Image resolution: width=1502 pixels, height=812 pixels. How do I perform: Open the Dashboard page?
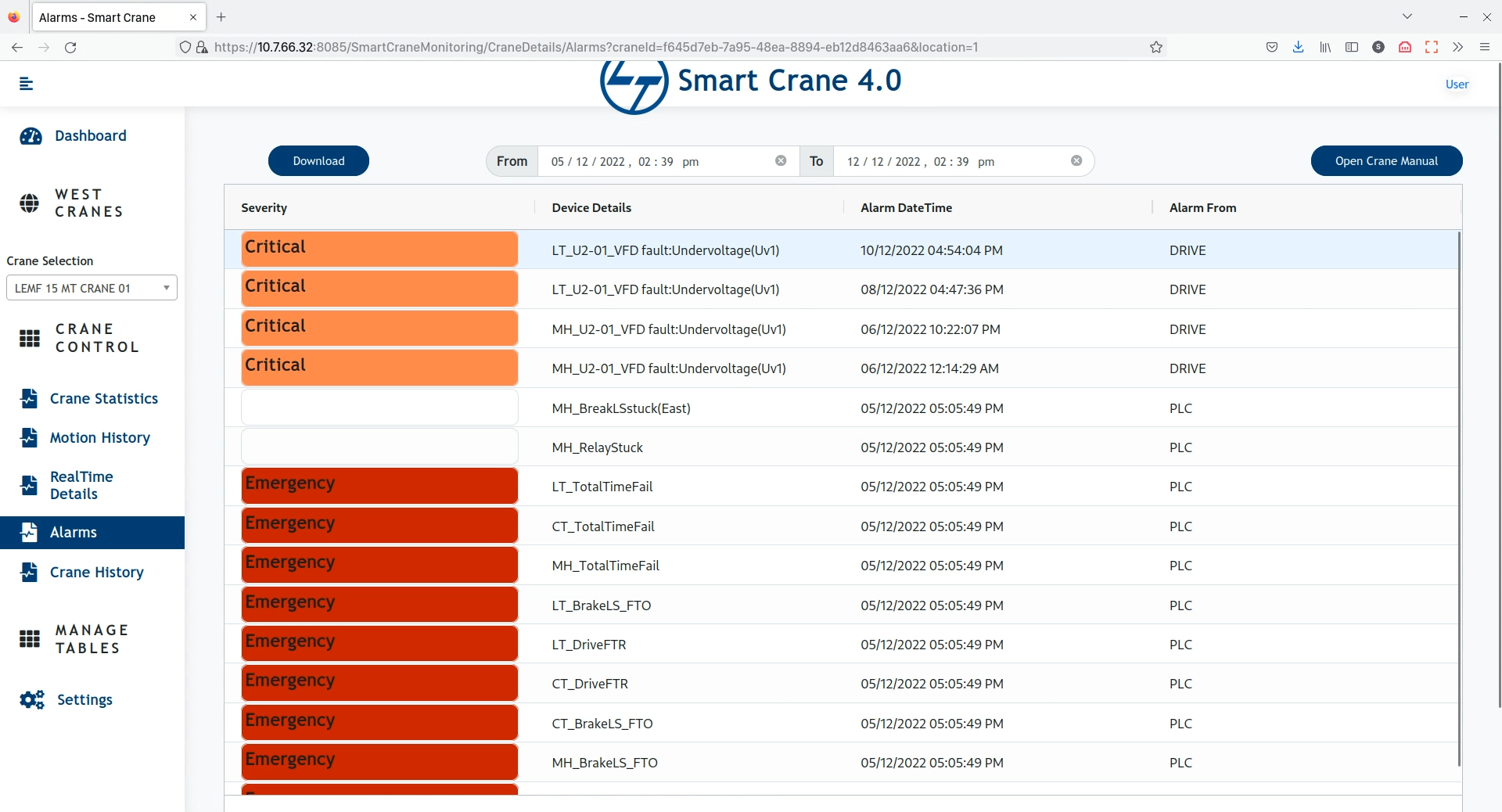point(91,136)
